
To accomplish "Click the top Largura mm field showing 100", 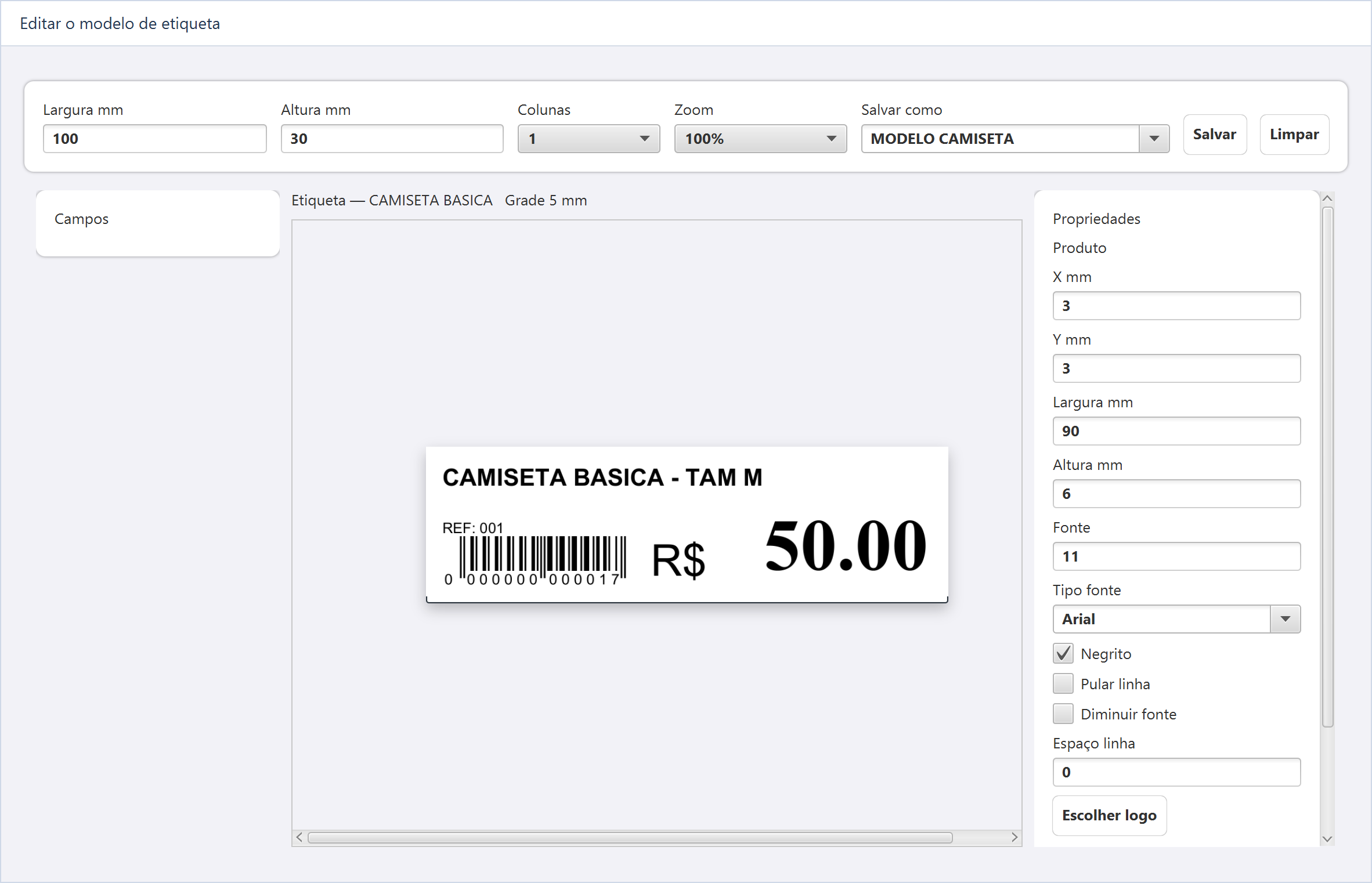I will point(154,139).
